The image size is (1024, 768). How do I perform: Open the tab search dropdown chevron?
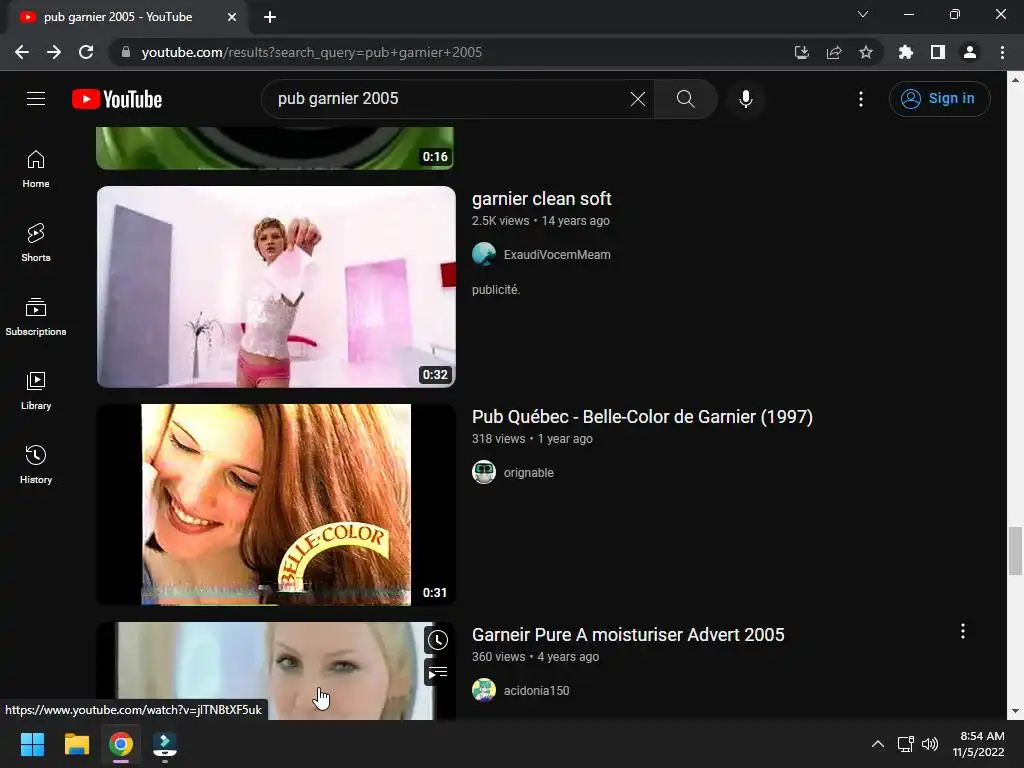coord(863,14)
